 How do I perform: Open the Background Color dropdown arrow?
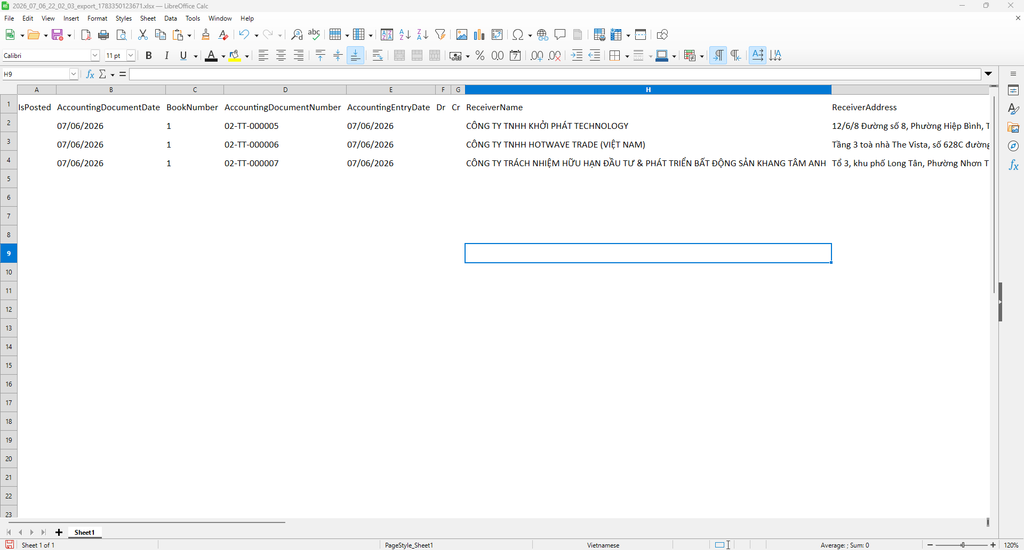(246, 56)
